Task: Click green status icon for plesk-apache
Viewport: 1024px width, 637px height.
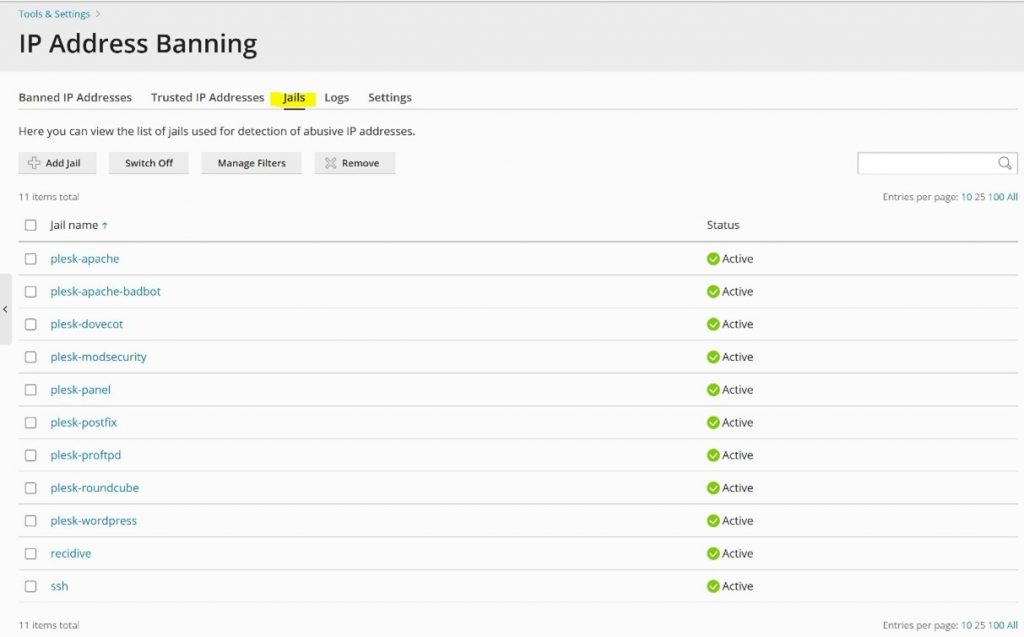Action: point(713,259)
